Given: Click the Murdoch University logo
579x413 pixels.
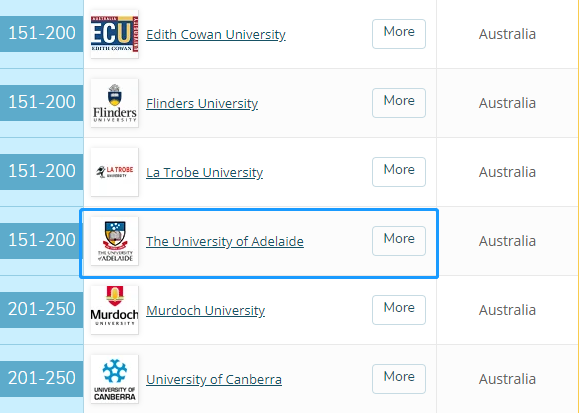Looking at the screenshot, I should (x=114, y=310).
